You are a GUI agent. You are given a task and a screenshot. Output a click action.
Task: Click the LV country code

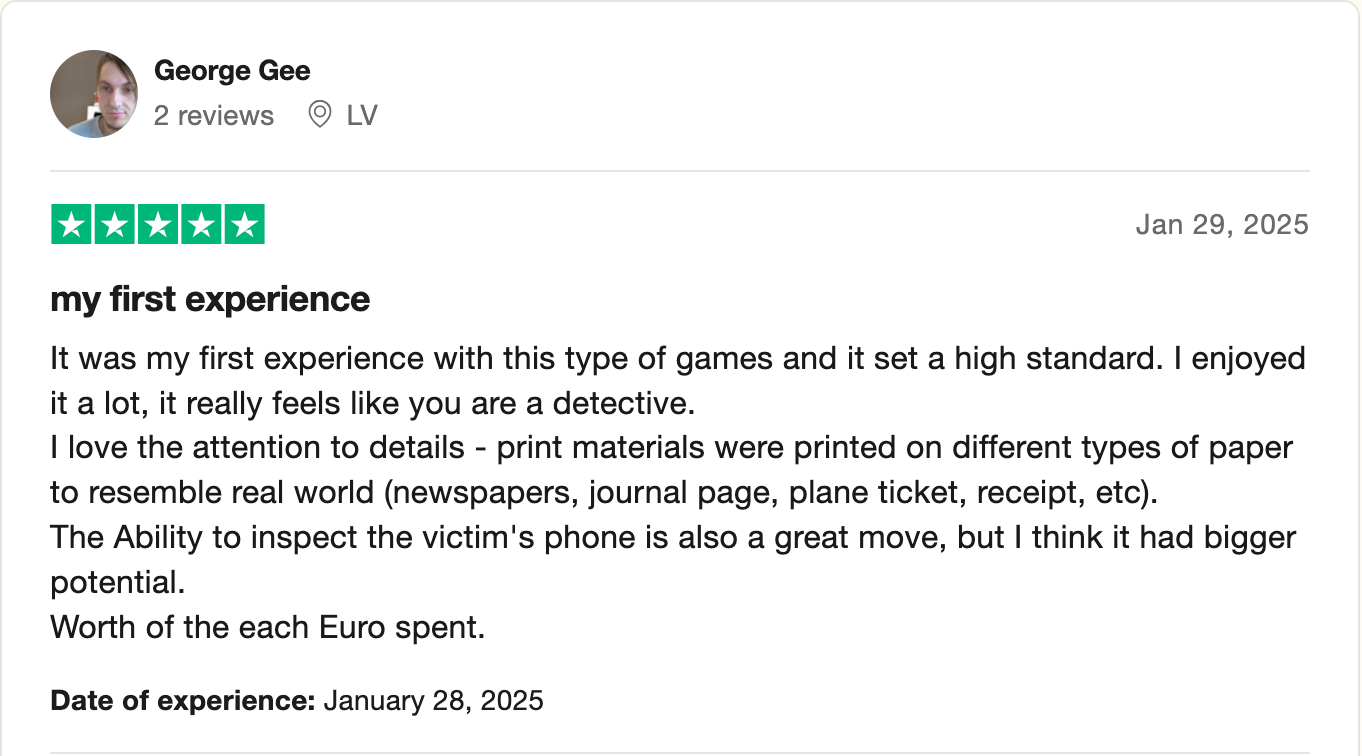tap(362, 116)
